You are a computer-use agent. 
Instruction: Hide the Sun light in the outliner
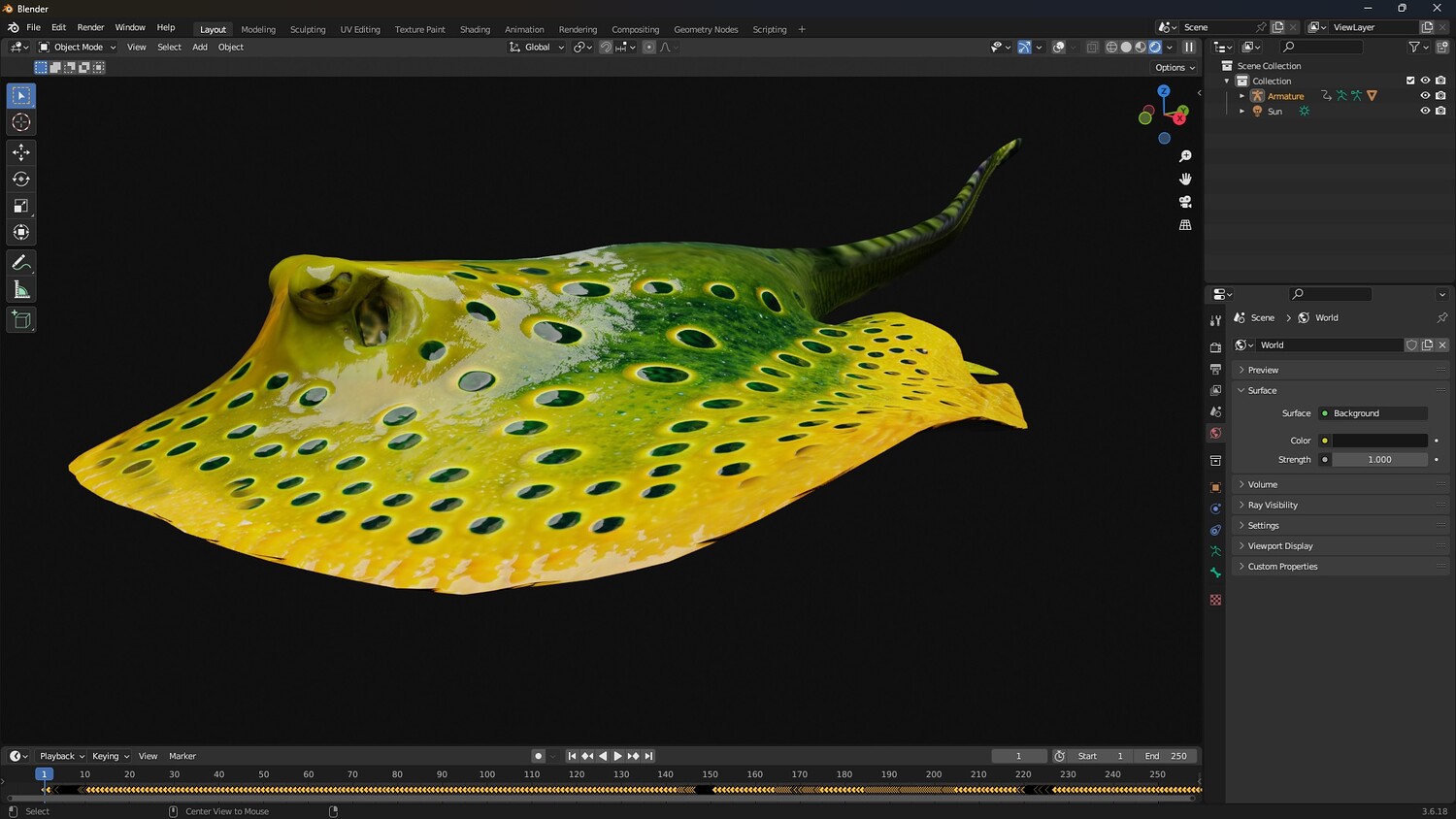(1425, 111)
